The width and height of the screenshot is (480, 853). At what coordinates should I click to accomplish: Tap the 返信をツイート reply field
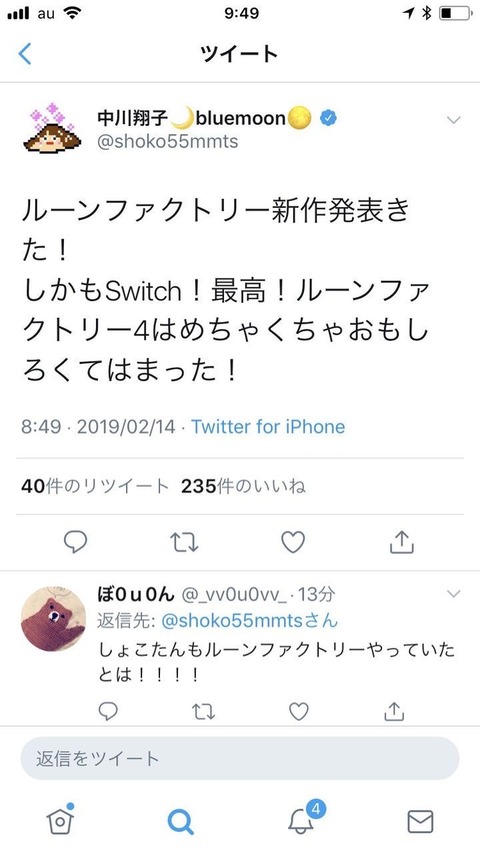[239, 758]
